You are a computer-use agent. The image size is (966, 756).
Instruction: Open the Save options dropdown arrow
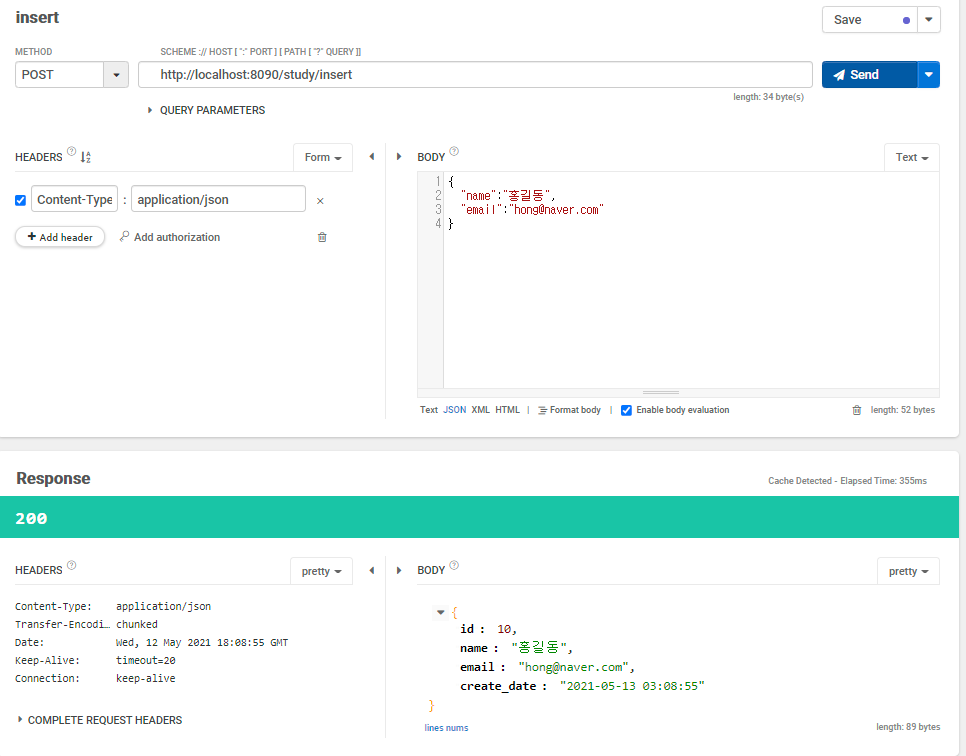pos(929,20)
